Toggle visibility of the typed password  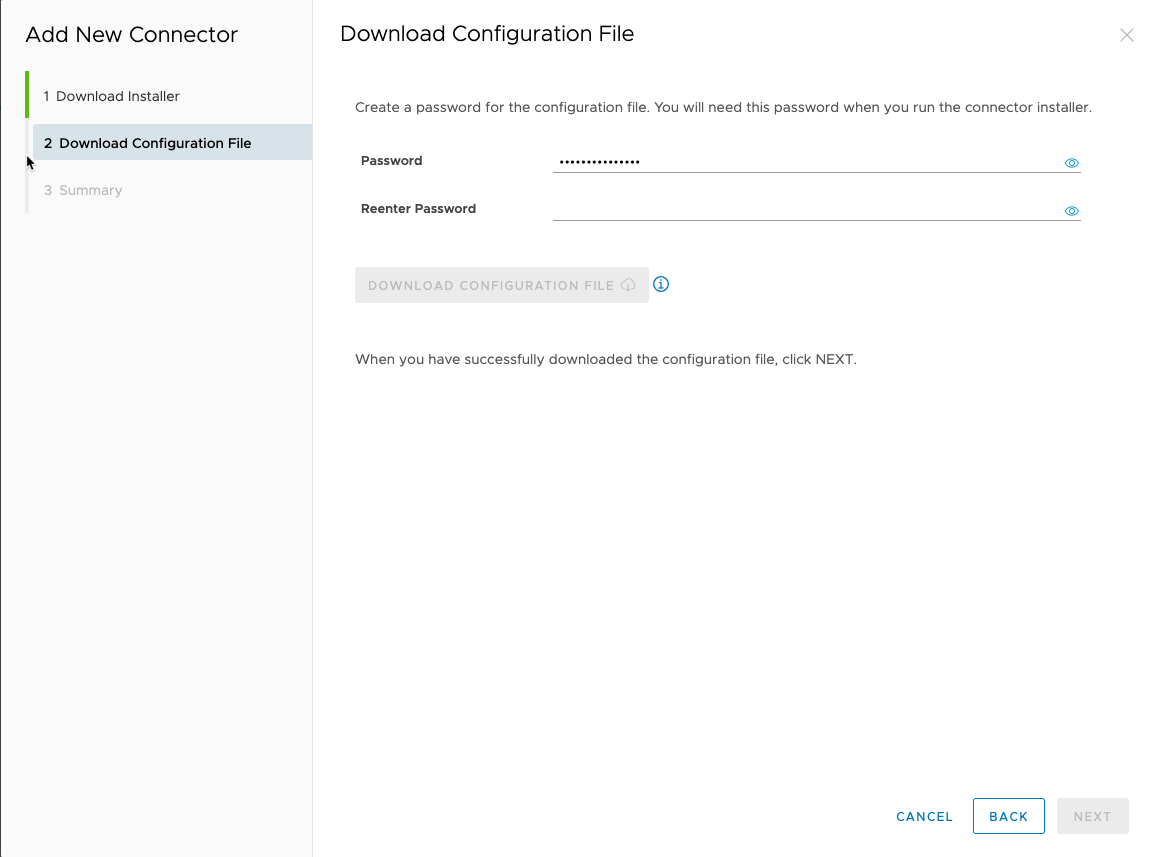pyautogui.click(x=1071, y=162)
